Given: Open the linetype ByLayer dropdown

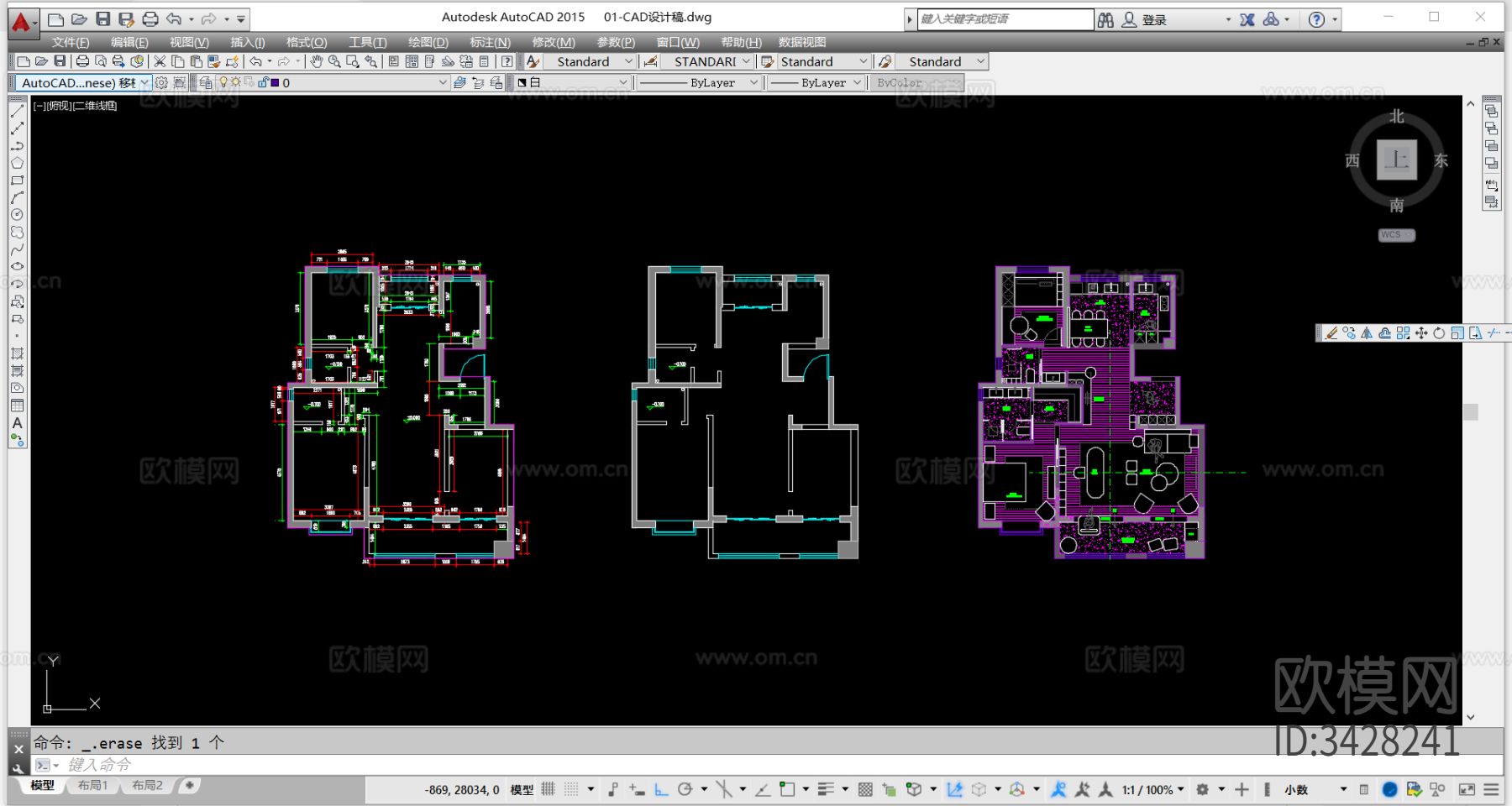Looking at the screenshot, I should click(x=753, y=82).
